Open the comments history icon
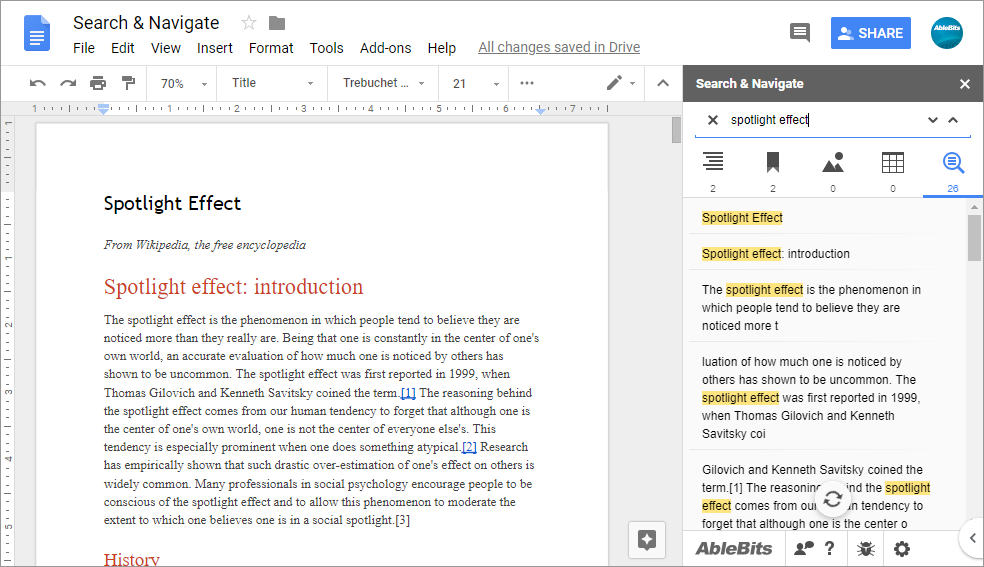Image resolution: width=984 pixels, height=567 pixels. tap(800, 33)
